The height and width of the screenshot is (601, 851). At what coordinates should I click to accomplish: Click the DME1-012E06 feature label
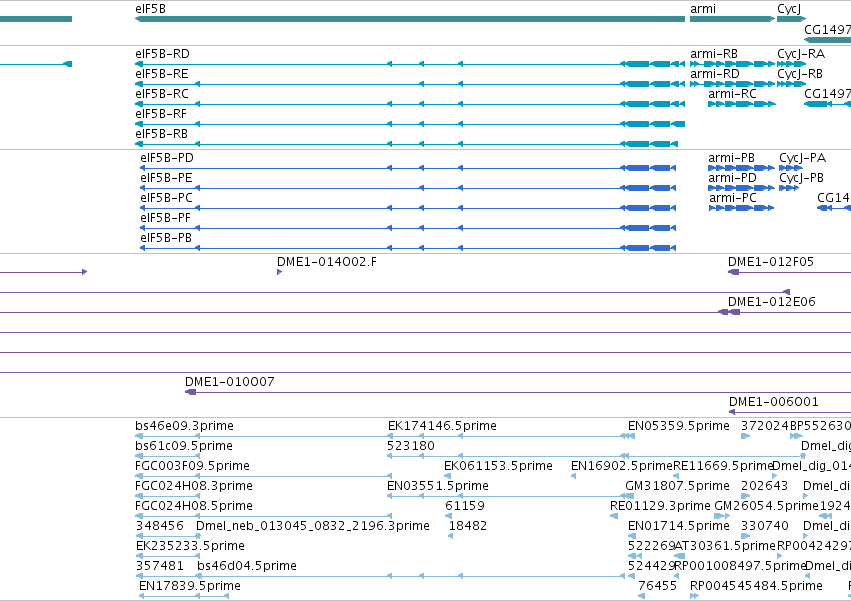pos(772,302)
